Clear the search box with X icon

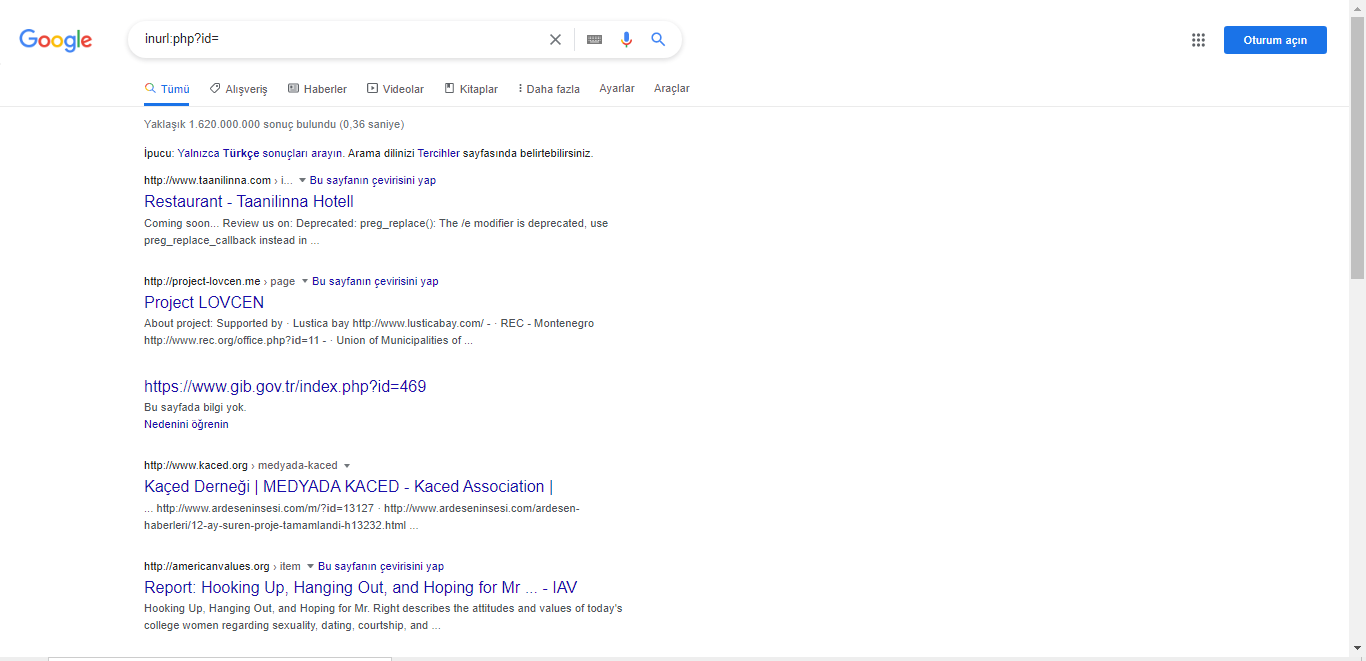point(555,40)
